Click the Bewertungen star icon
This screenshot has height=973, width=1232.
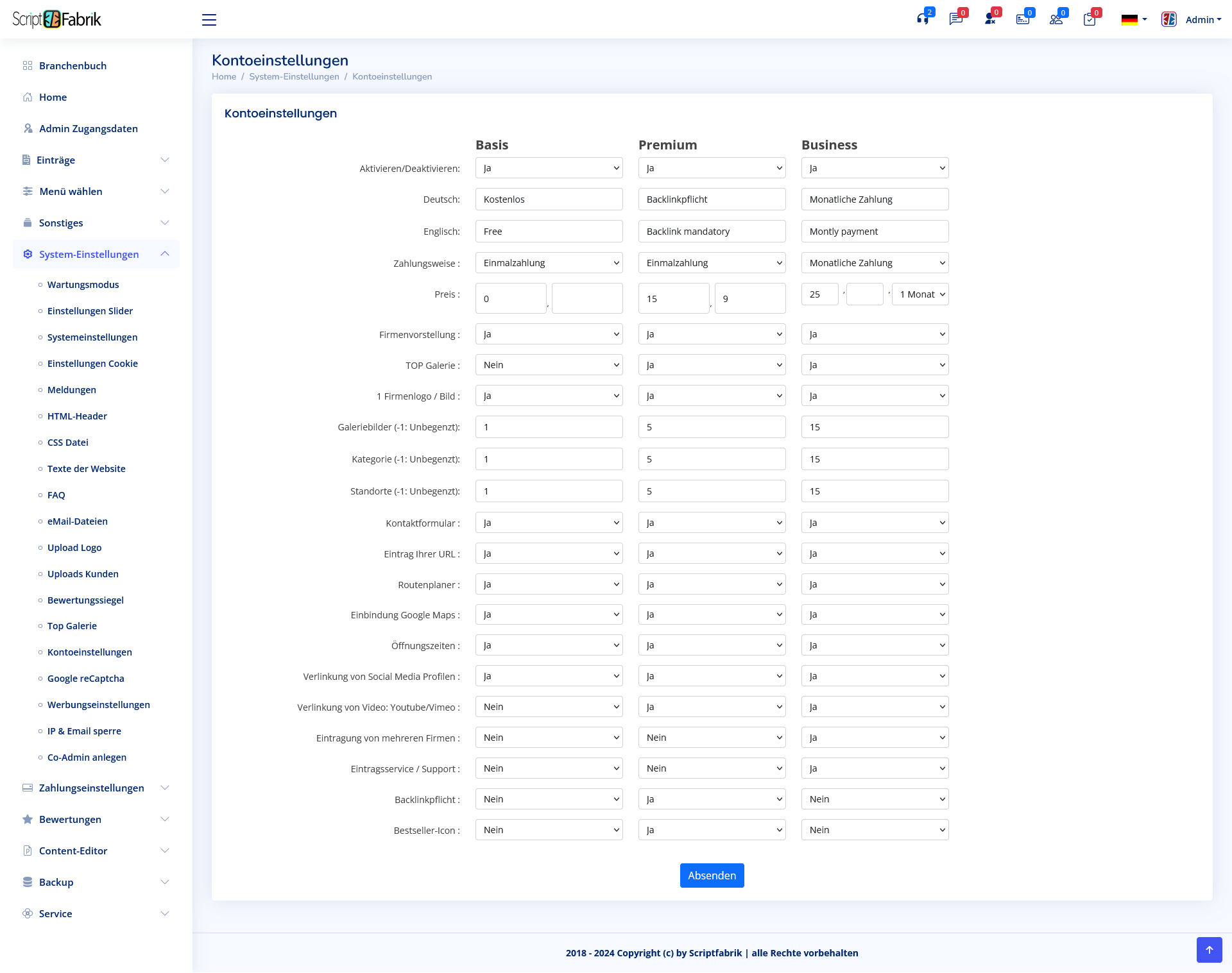tap(28, 819)
